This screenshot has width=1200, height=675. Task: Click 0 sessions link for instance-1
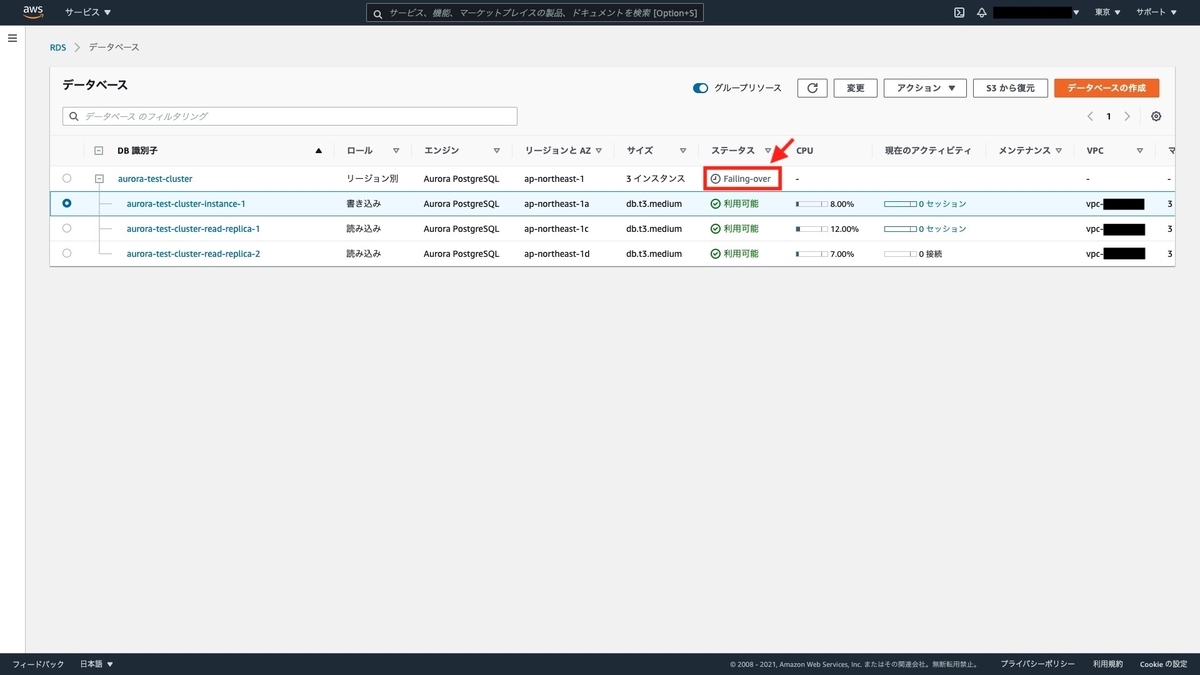943,204
